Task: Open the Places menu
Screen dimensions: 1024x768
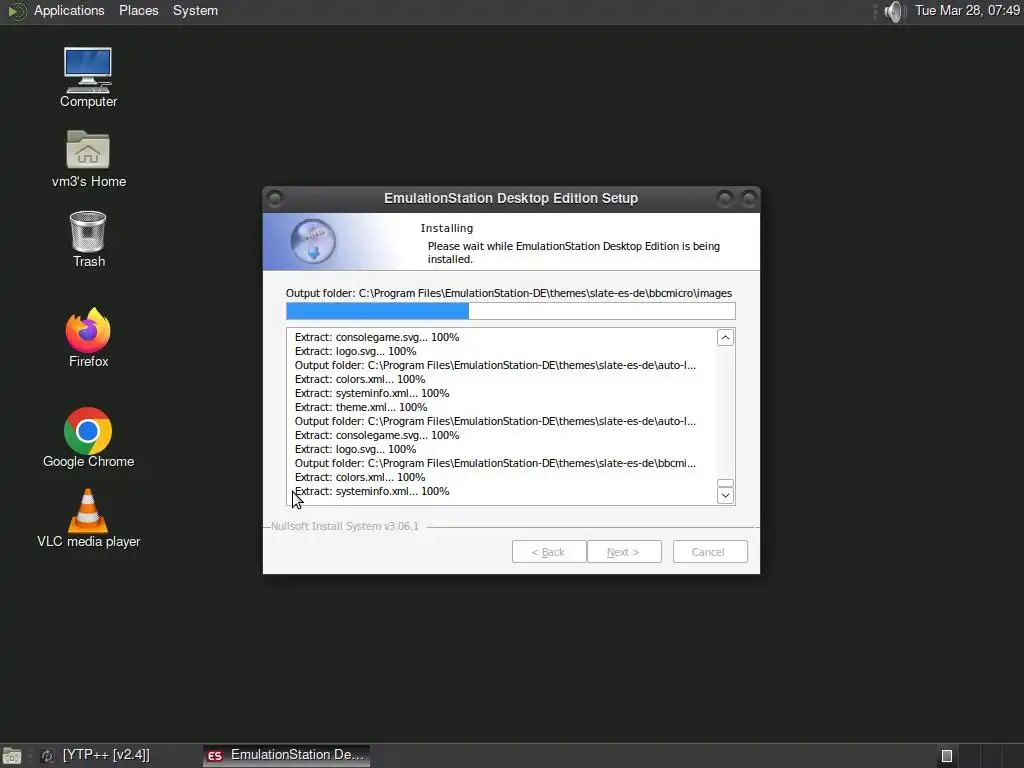Action: [x=138, y=11]
